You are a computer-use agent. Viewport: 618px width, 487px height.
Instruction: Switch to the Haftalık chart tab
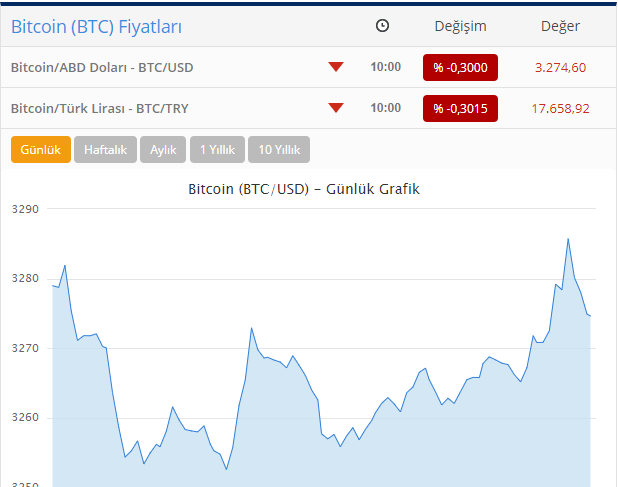tap(105, 149)
